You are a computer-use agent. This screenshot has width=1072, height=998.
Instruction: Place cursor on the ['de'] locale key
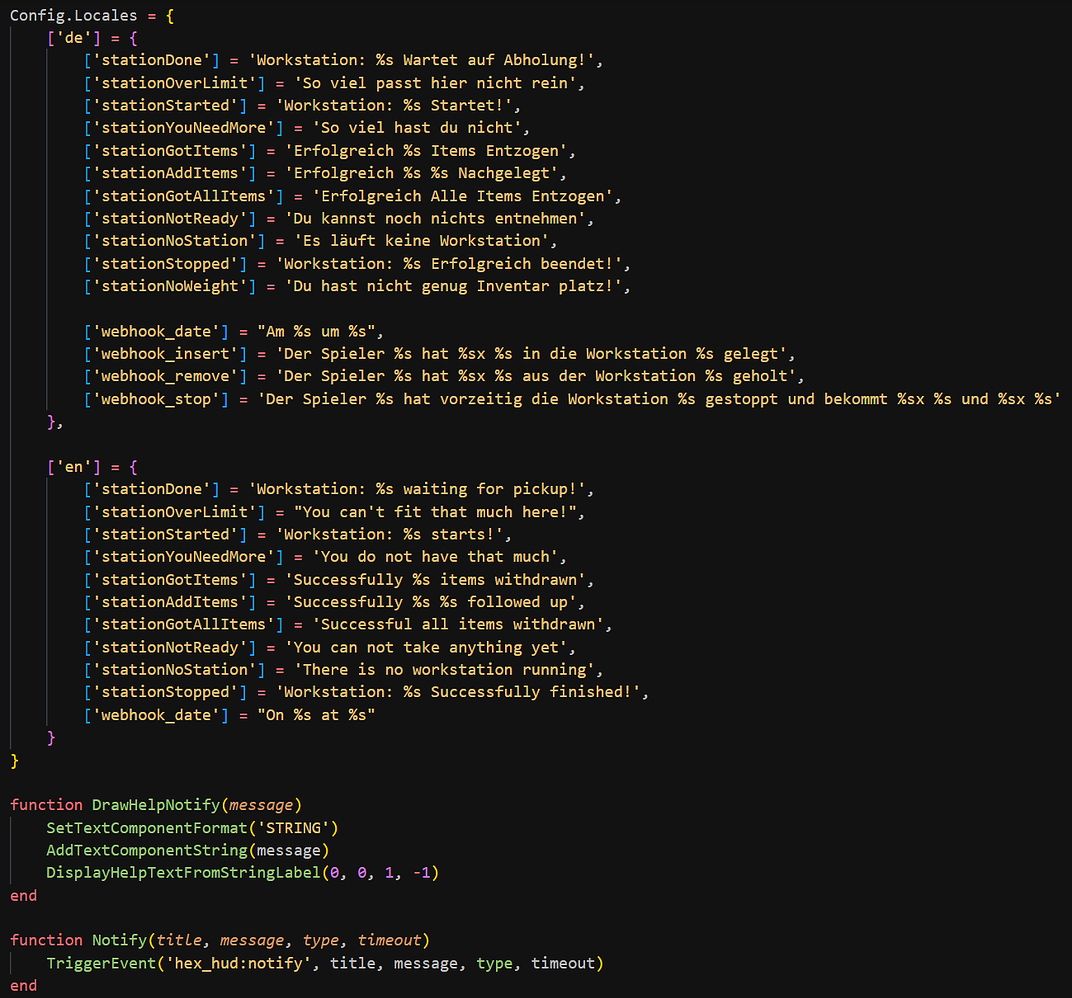coord(70,38)
